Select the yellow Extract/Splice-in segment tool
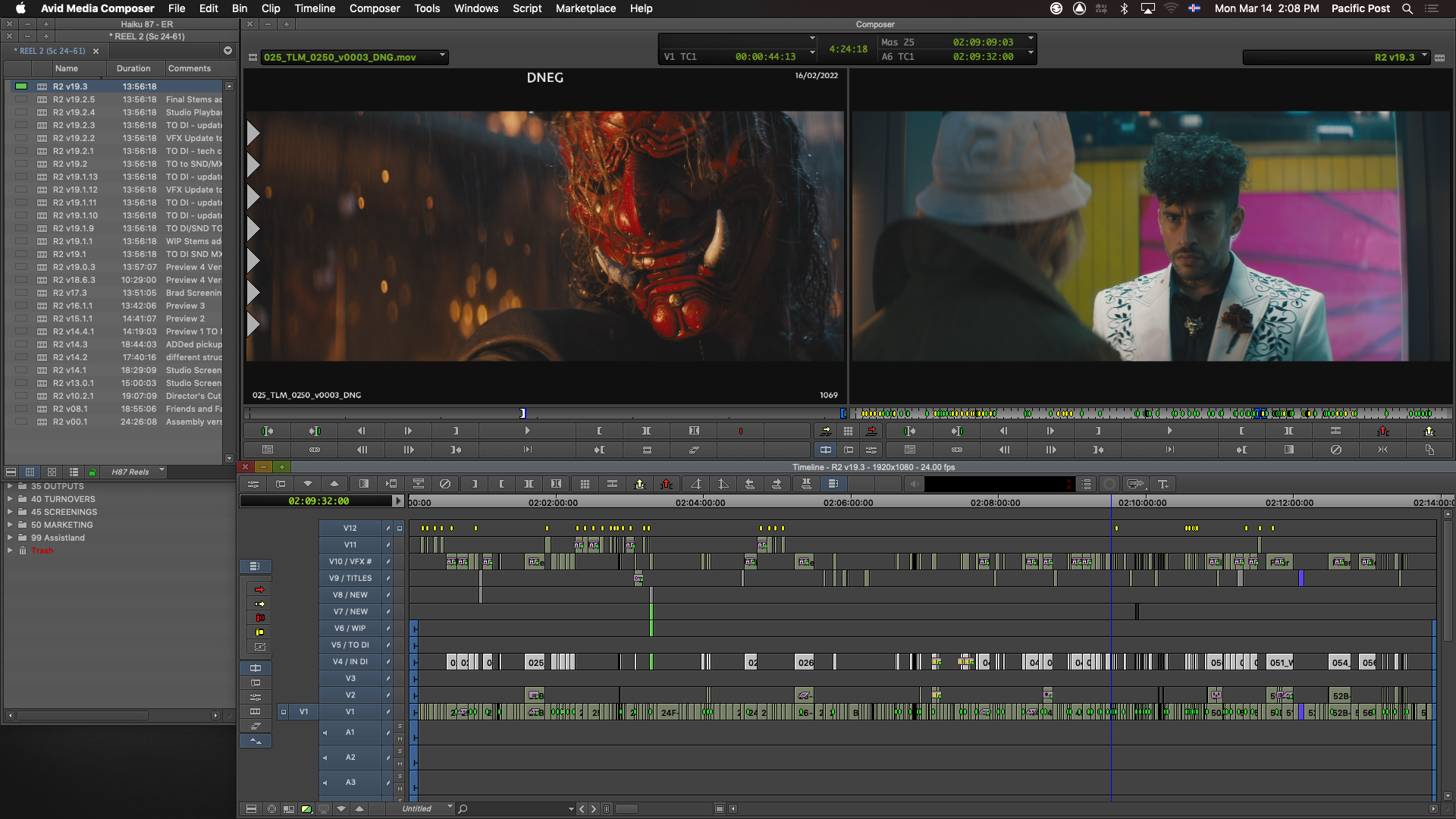The width and height of the screenshot is (1456, 819). (259, 604)
